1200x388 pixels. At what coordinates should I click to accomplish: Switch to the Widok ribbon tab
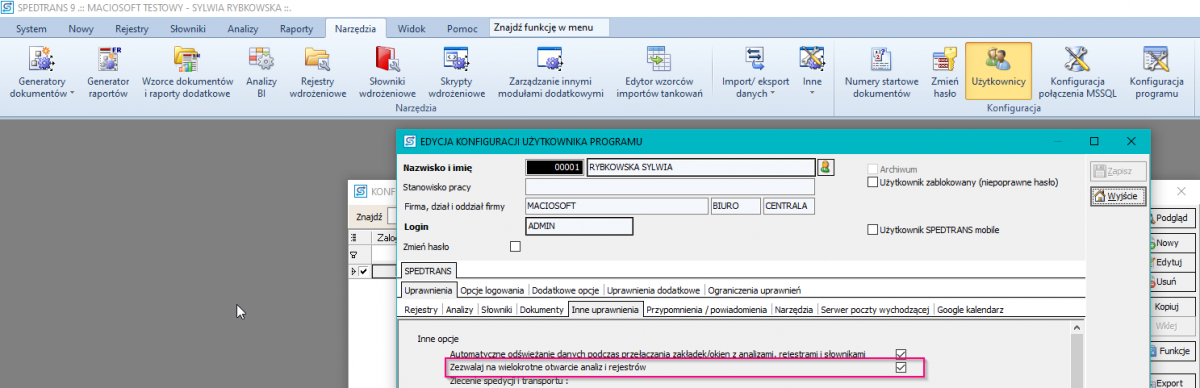click(x=411, y=29)
